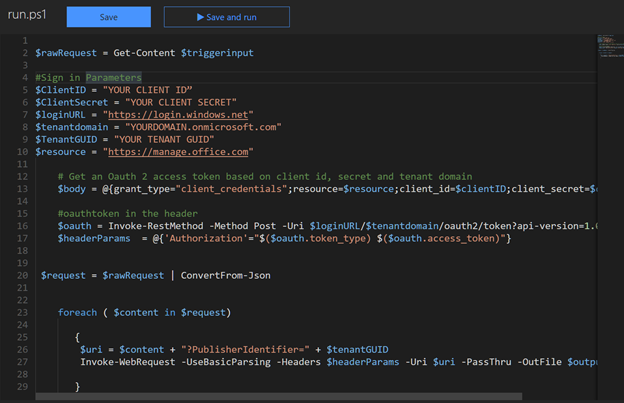624x403 pixels.
Task: Click the -OutFile parameter on line 27
Action: (539, 362)
